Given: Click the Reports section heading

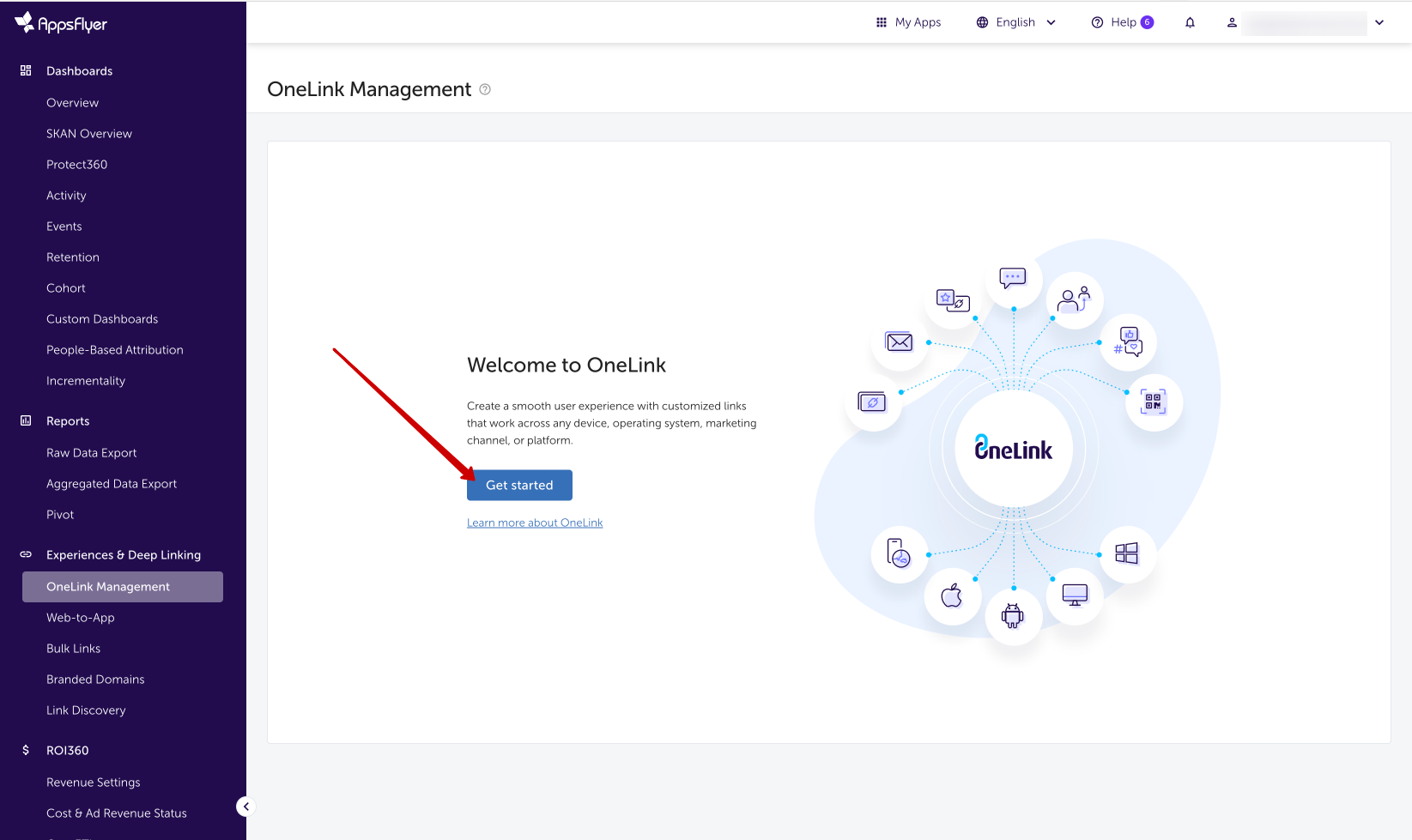Looking at the screenshot, I should pos(68,420).
